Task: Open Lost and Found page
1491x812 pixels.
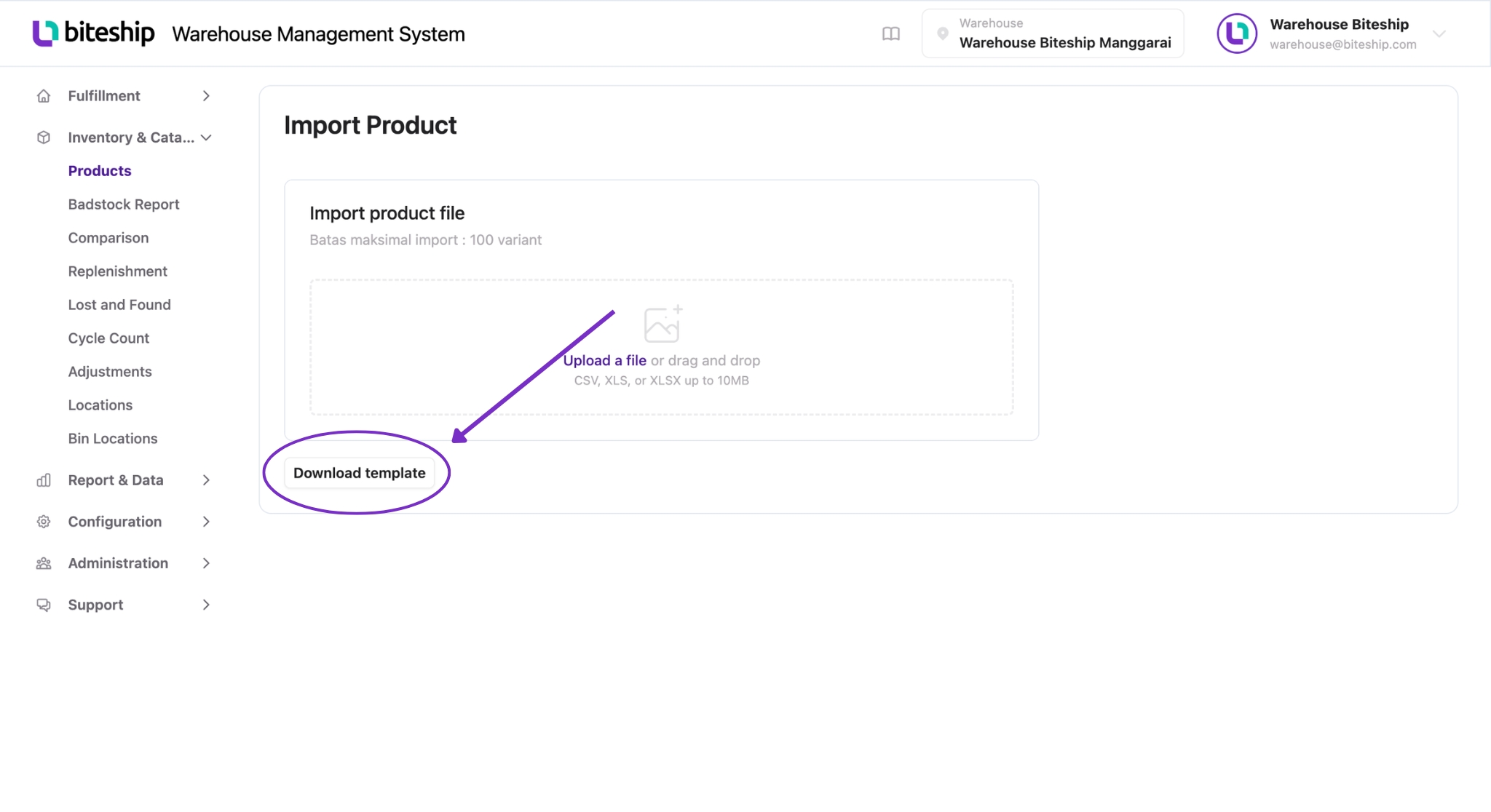Action: tap(119, 305)
